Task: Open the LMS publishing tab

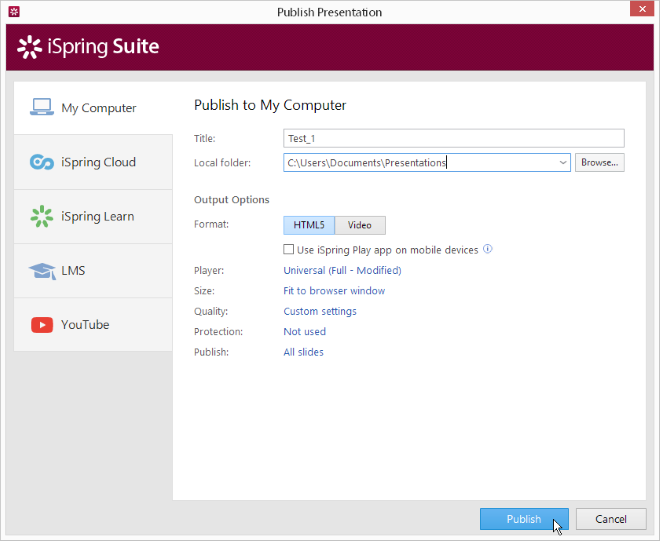Action: tap(93, 271)
